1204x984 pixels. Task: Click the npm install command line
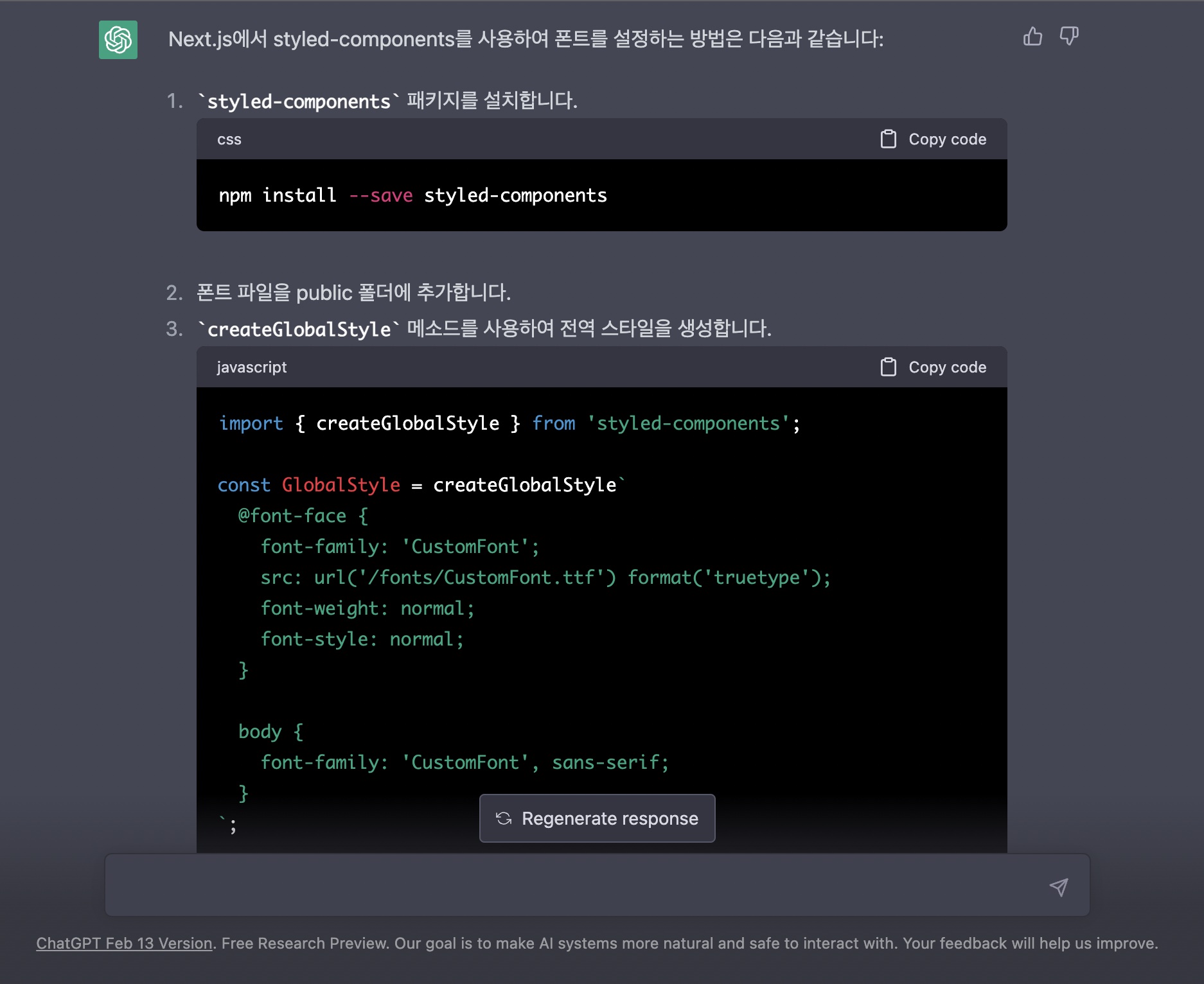tap(412, 195)
